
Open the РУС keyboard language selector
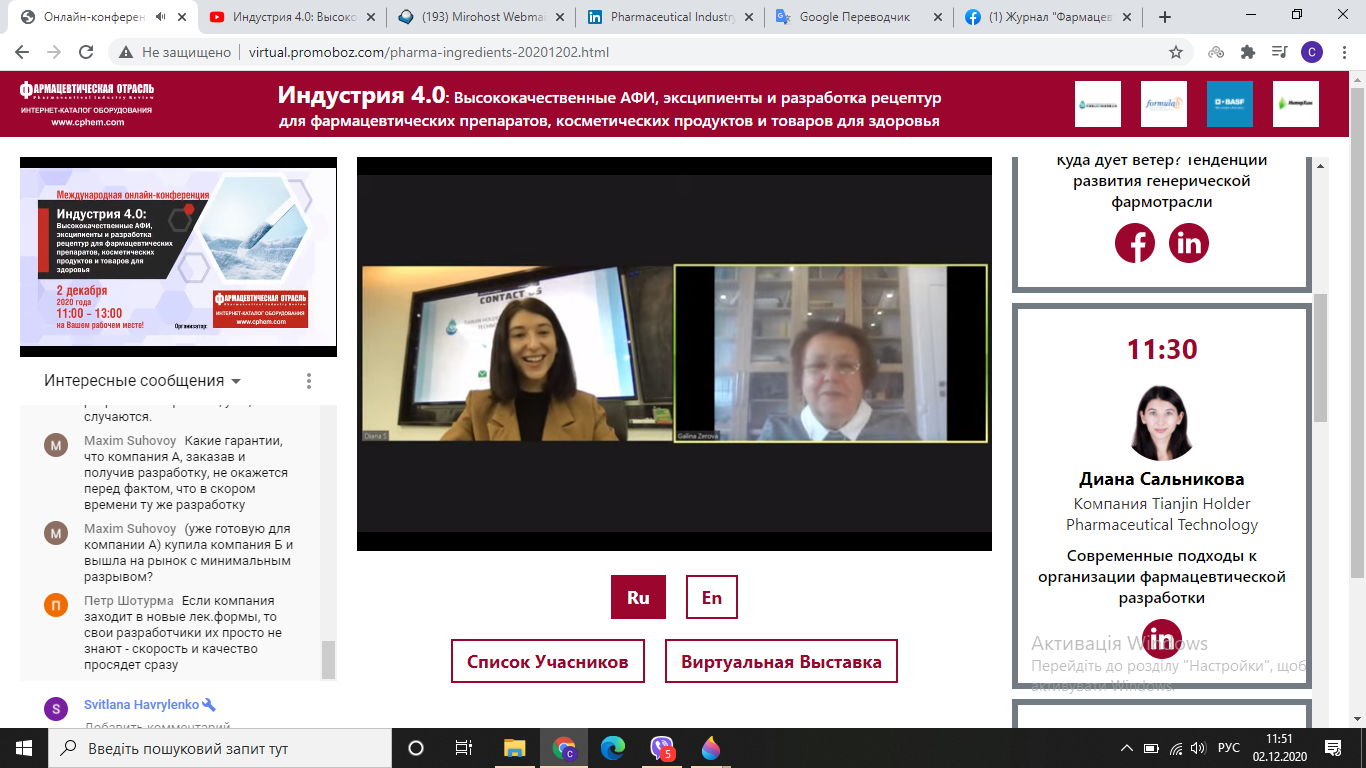[x=1228, y=748]
